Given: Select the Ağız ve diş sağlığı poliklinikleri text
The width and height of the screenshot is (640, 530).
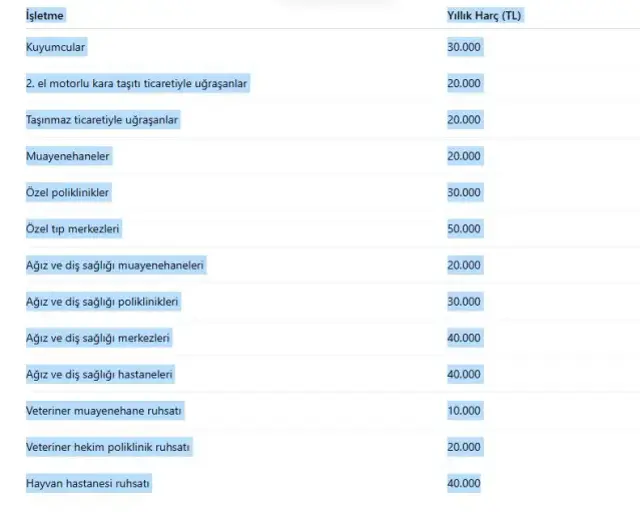Looking at the screenshot, I should (103, 301).
